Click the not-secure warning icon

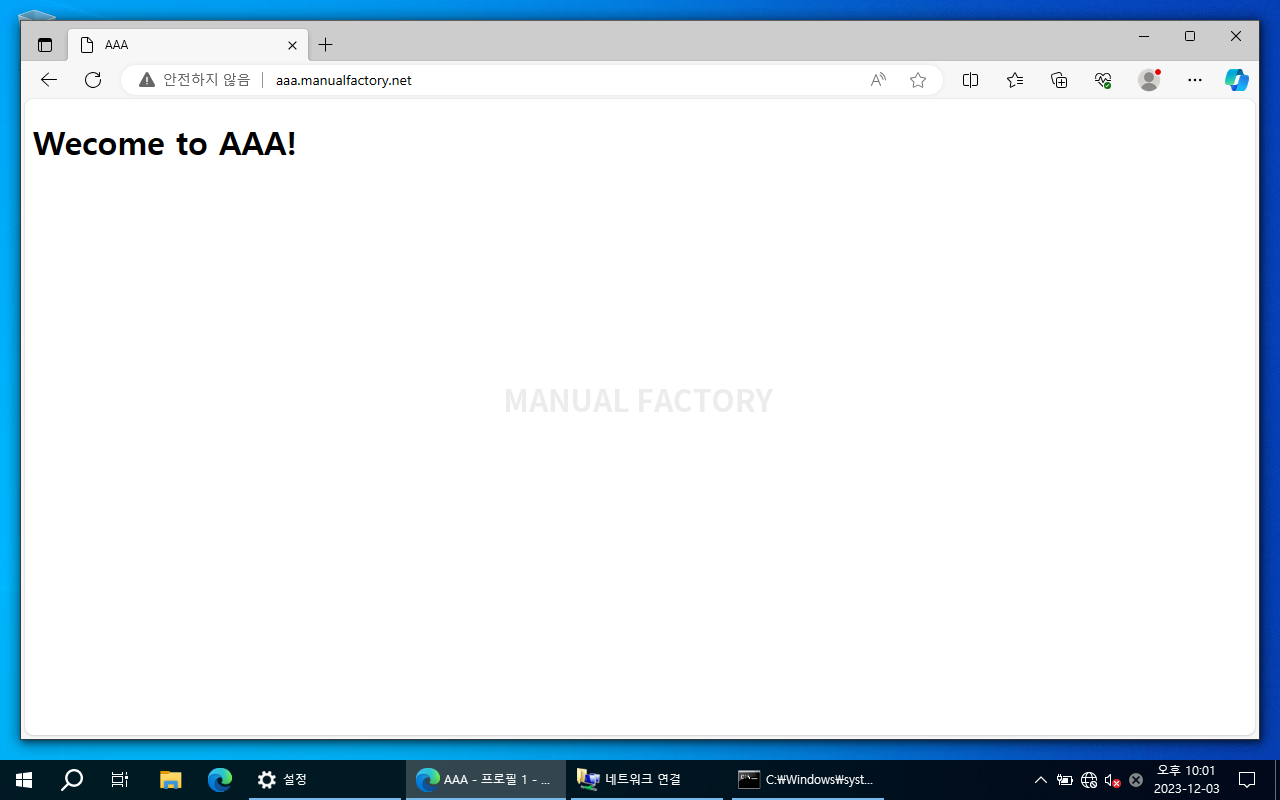(147, 80)
